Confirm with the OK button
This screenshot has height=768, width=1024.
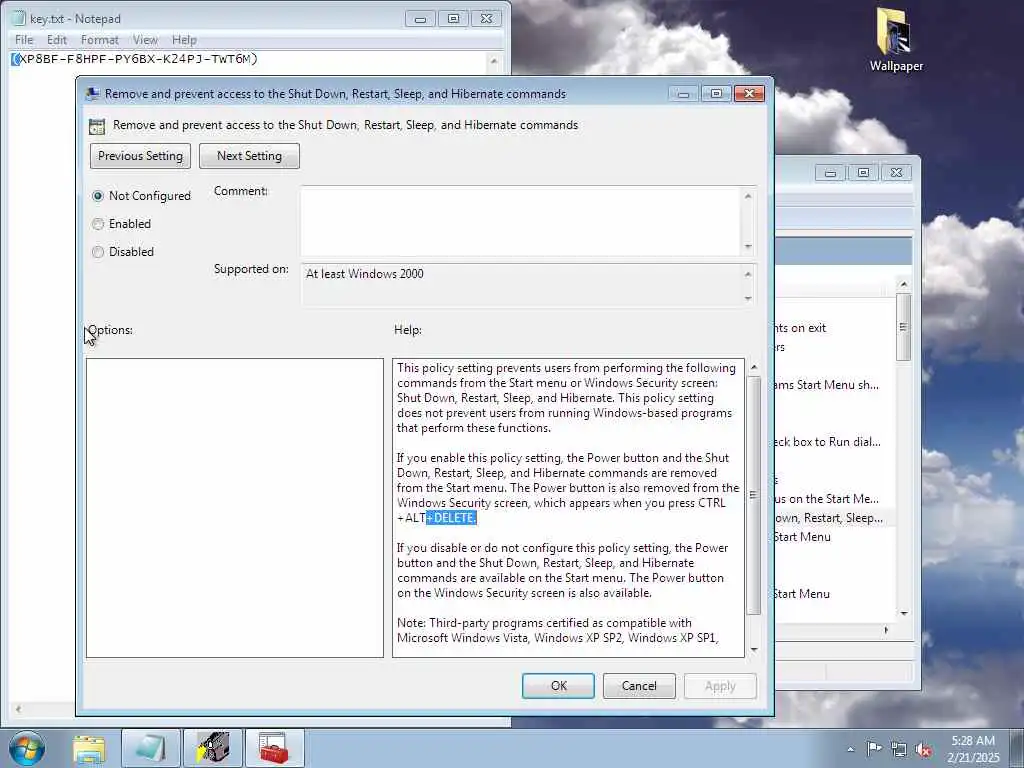pos(558,686)
